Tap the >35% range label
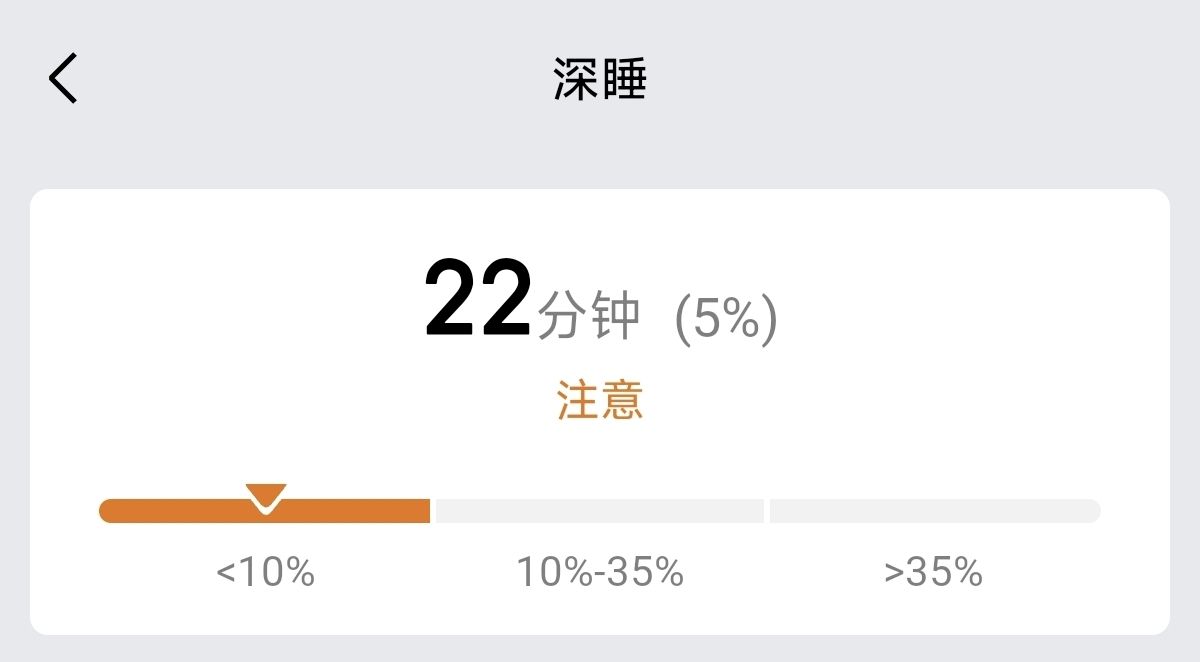The image size is (1200, 662). tap(934, 572)
